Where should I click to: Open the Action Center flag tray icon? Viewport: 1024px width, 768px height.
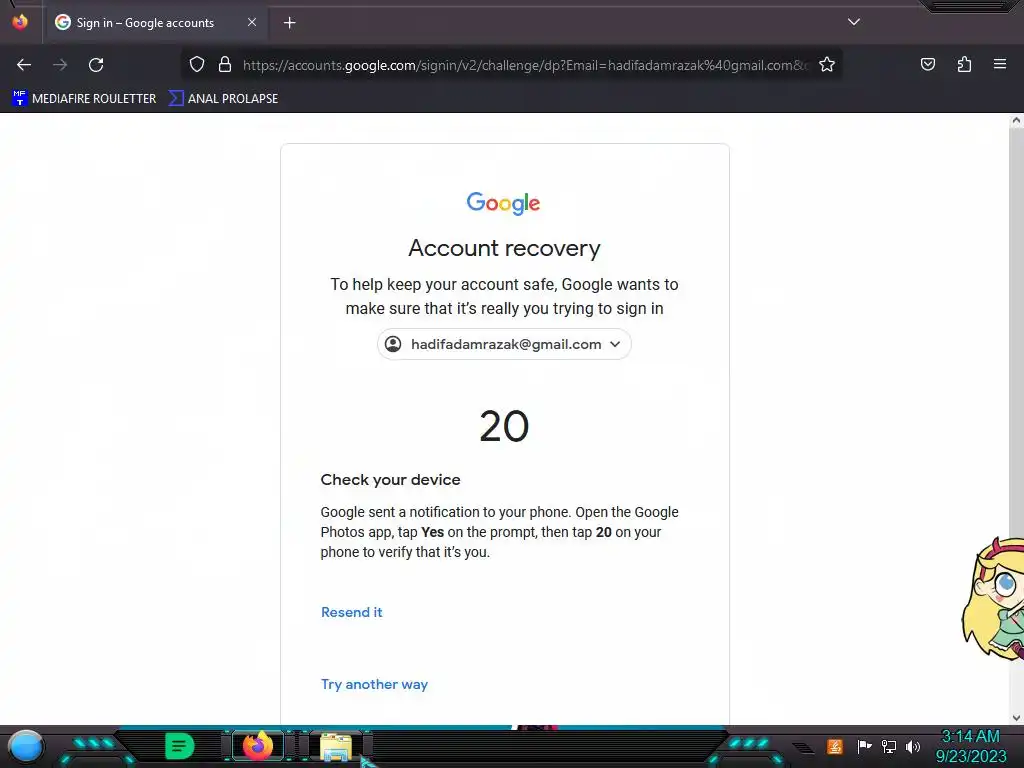pos(864,746)
